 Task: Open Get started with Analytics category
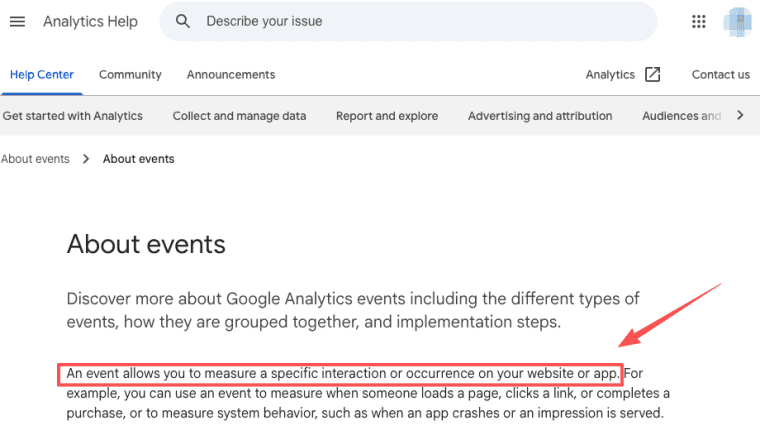(73, 116)
